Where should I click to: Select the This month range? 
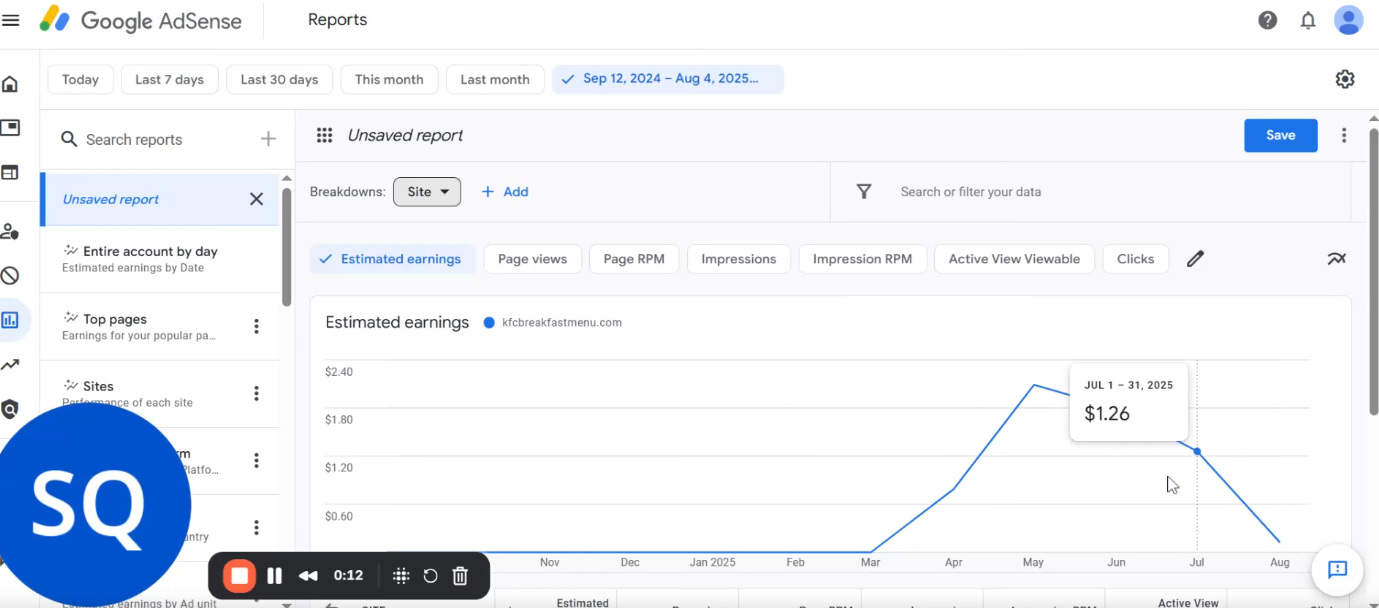(x=389, y=79)
